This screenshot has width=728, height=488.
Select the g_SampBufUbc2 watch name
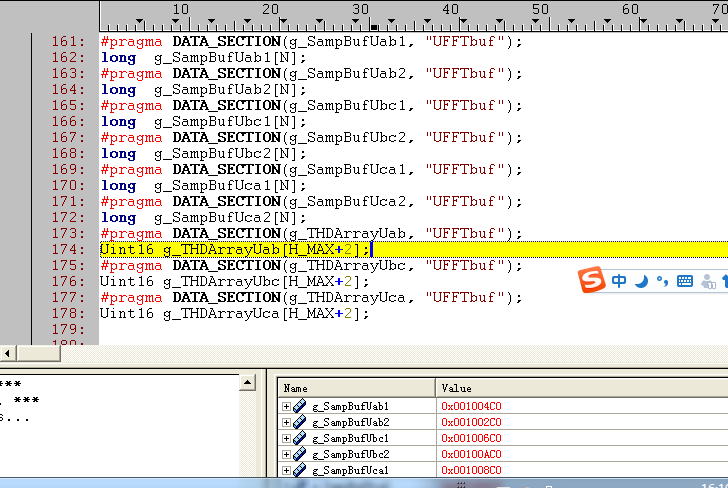point(351,454)
